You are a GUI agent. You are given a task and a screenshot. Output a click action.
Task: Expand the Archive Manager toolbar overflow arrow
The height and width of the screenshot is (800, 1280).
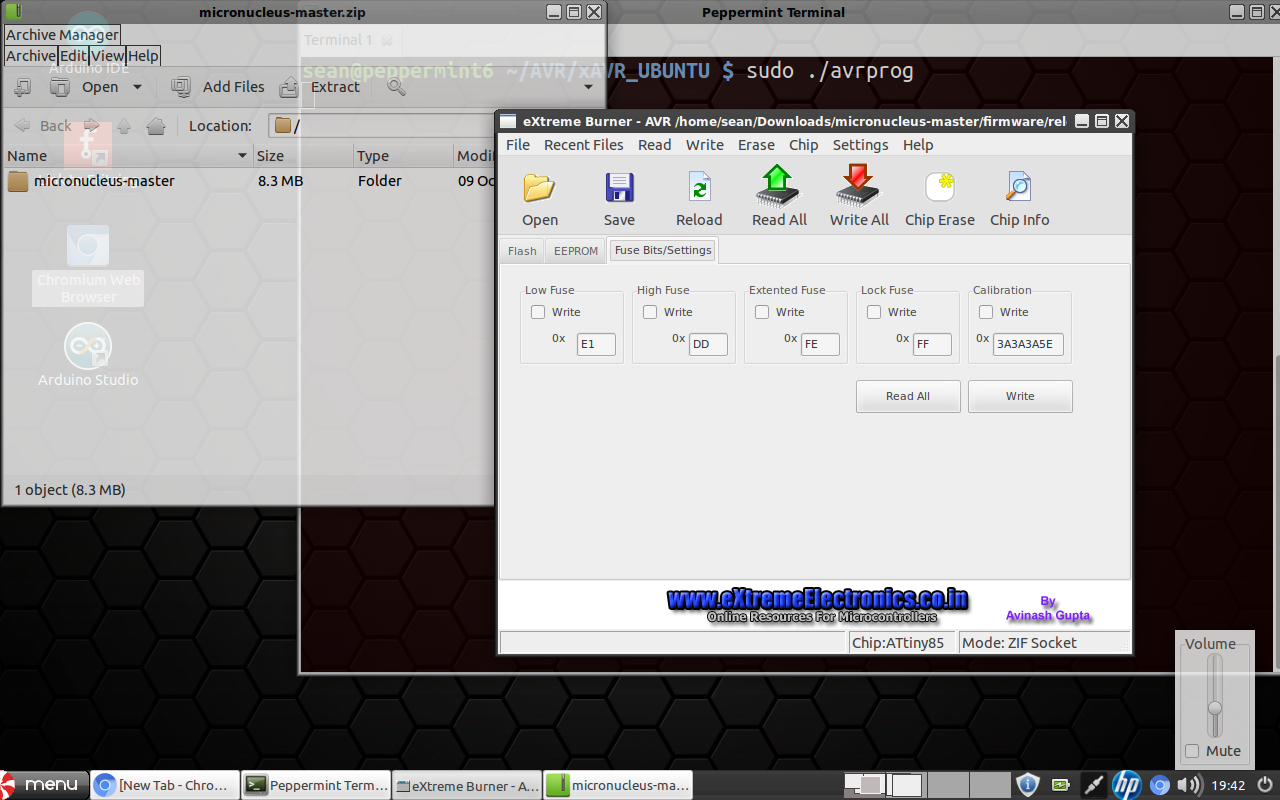pyautogui.click(x=589, y=87)
